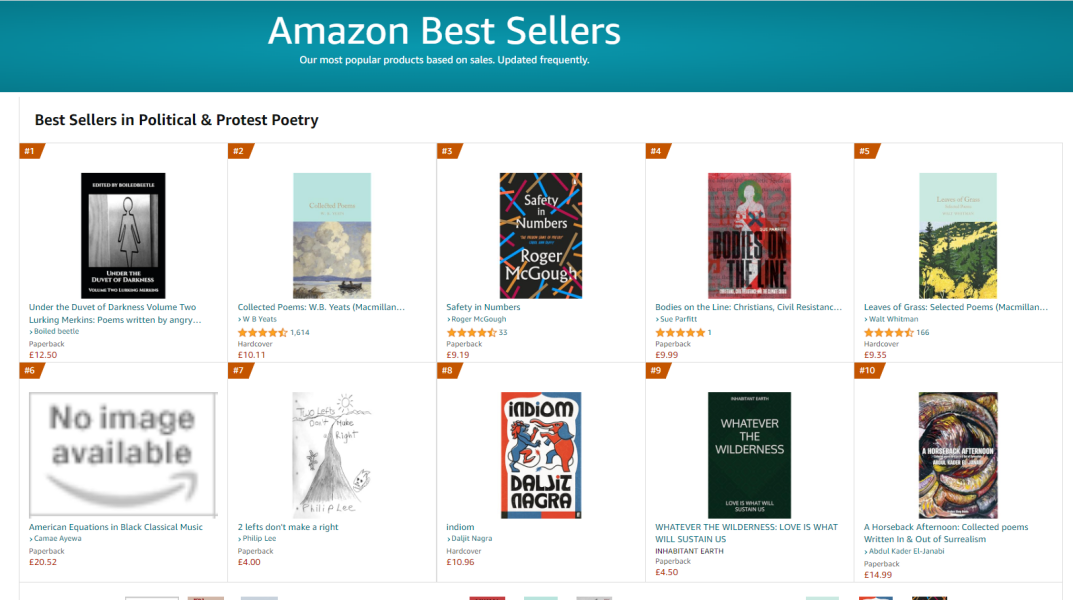Open the Boiled beetle author link
The width and height of the screenshot is (1073, 600).
[x=56, y=331]
